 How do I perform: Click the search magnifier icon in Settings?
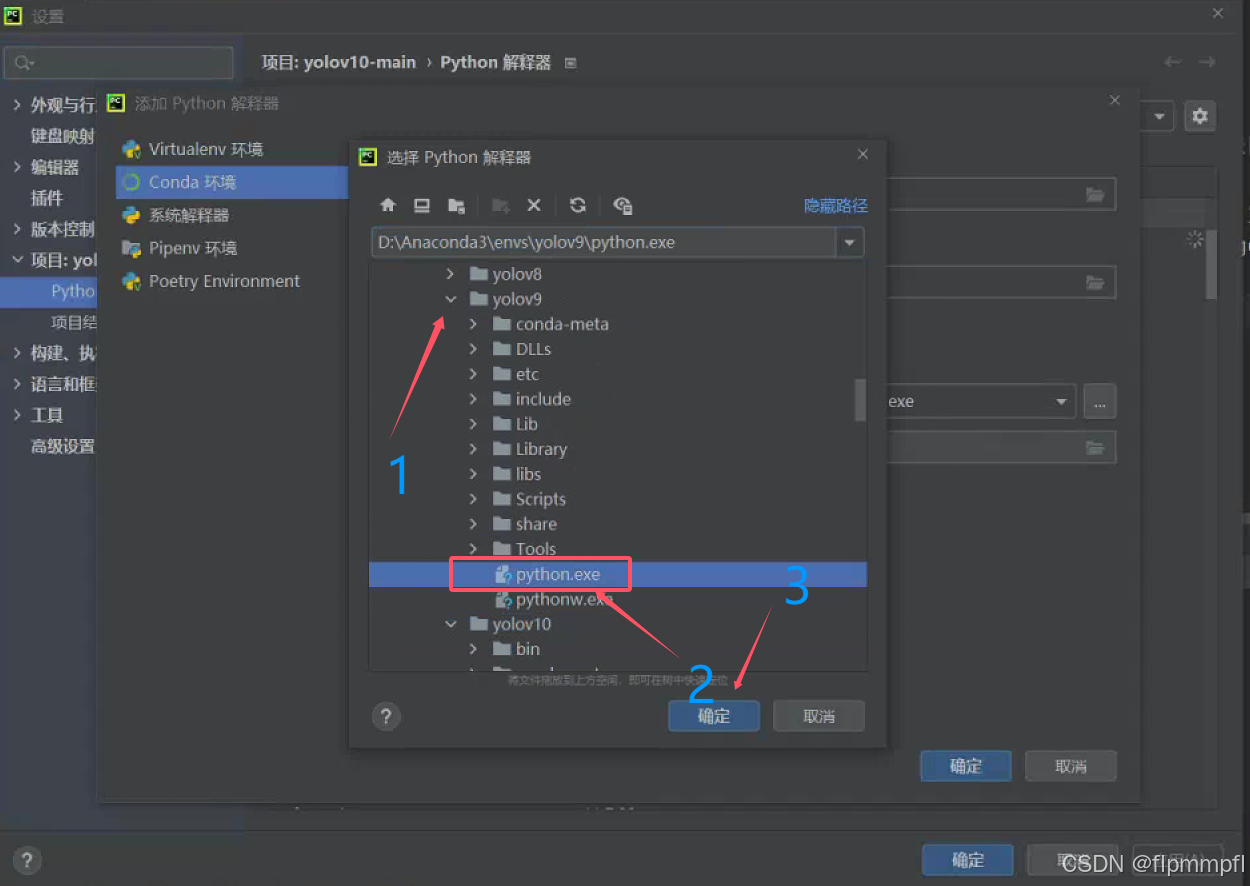coord(24,63)
